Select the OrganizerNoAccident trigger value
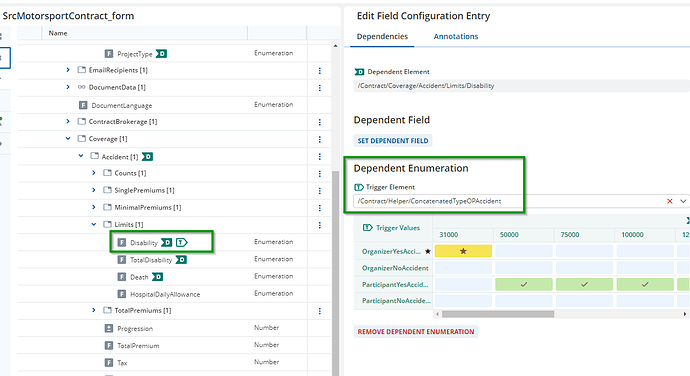The width and height of the screenshot is (690, 376). coord(395,268)
